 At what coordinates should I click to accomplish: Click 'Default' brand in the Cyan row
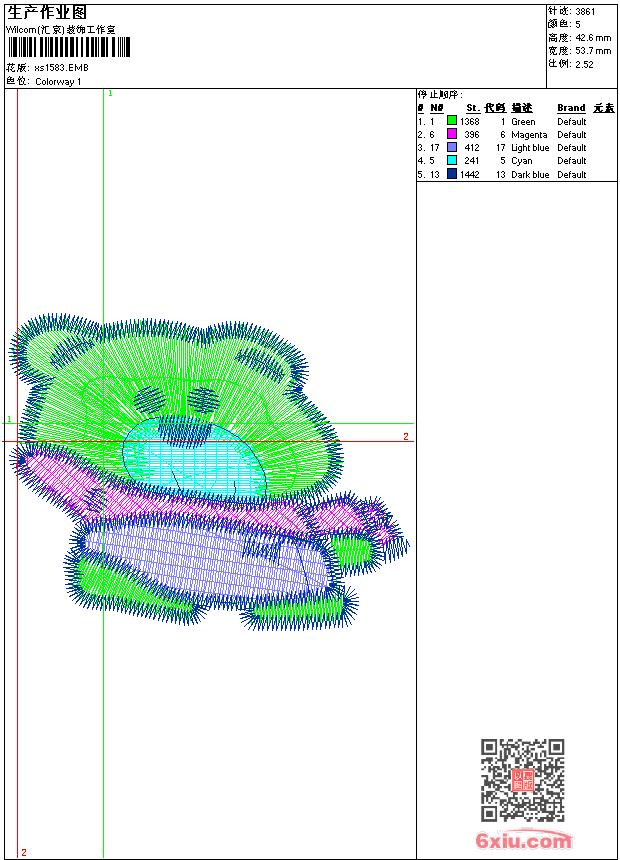click(x=572, y=161)
